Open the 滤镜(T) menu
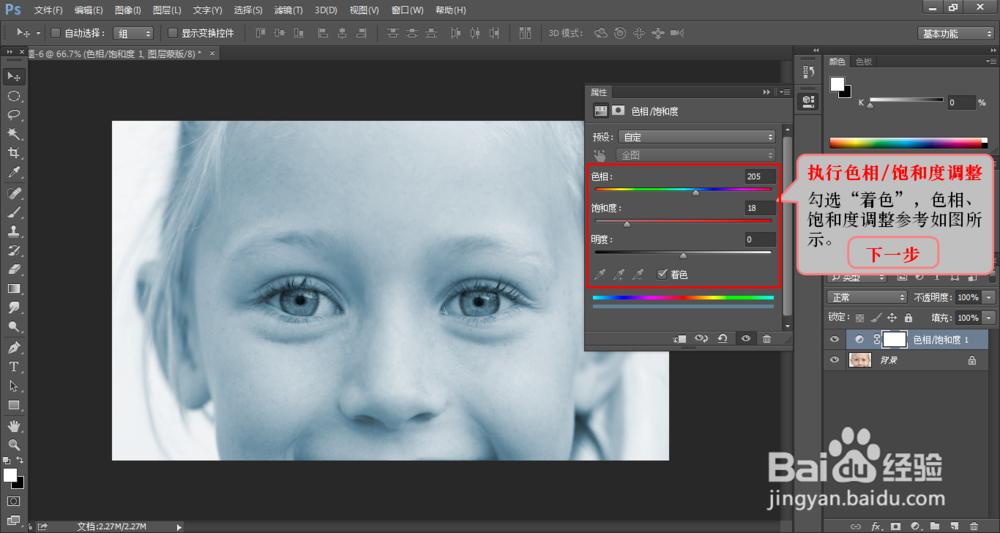The height and width of the screenshot is (533, 1000). point(288,10)
